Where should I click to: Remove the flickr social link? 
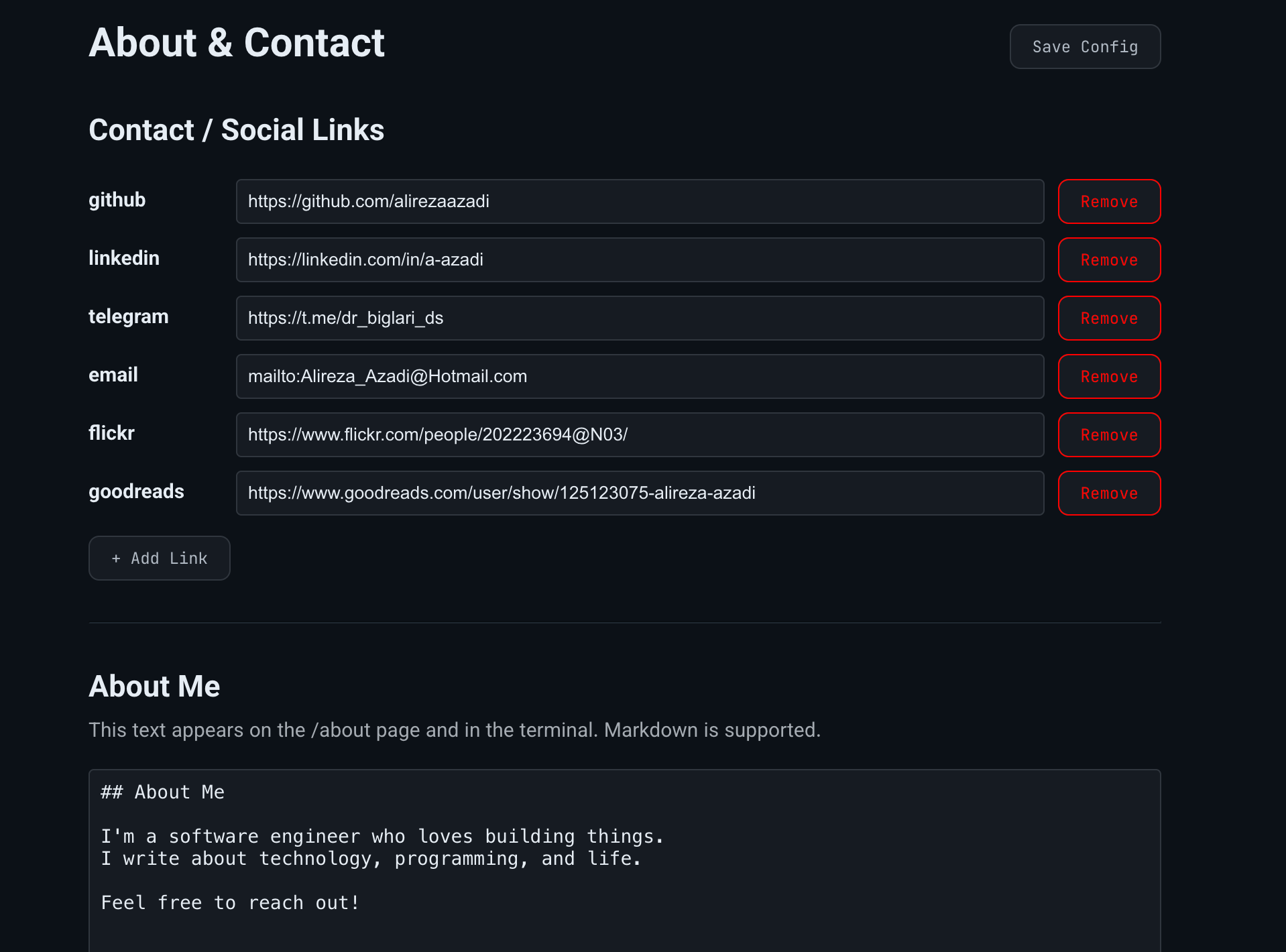click(x=1108, y=434)
